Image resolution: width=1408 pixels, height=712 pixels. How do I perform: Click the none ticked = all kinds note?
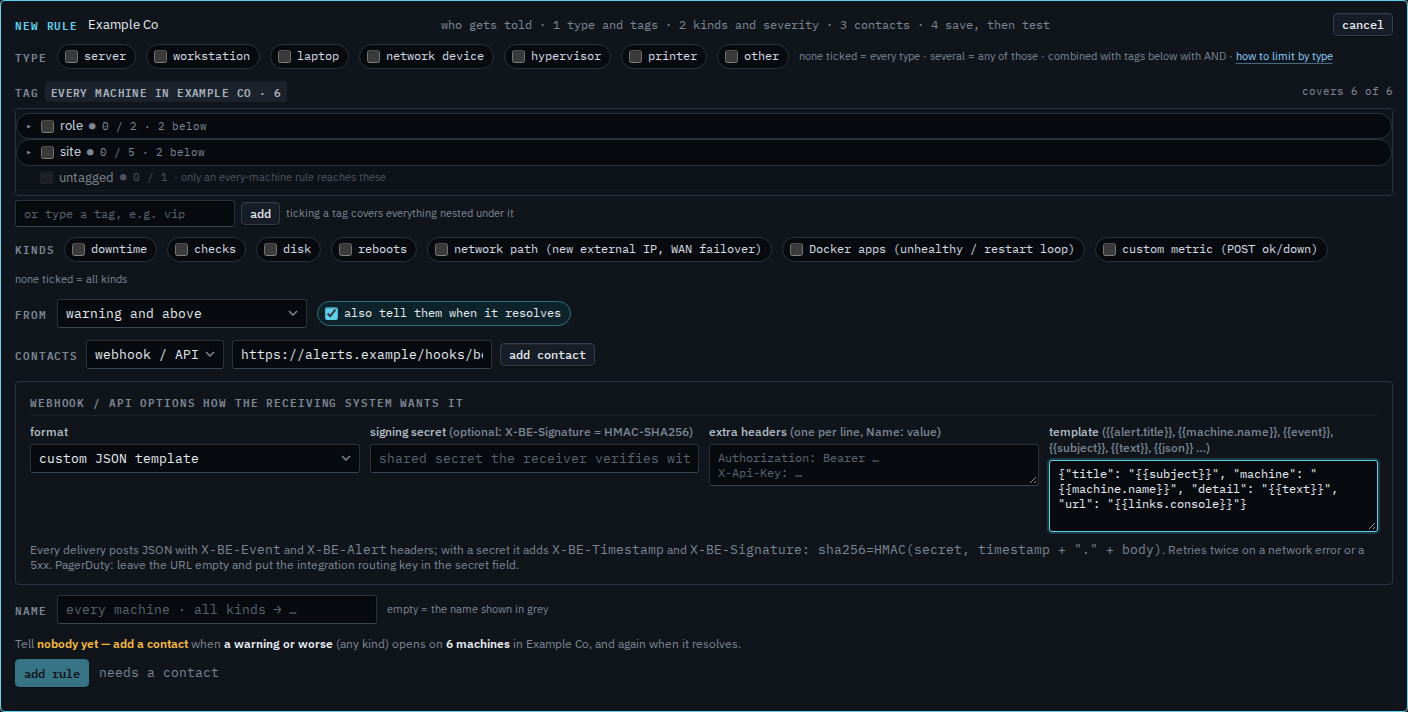click(71, 279)
